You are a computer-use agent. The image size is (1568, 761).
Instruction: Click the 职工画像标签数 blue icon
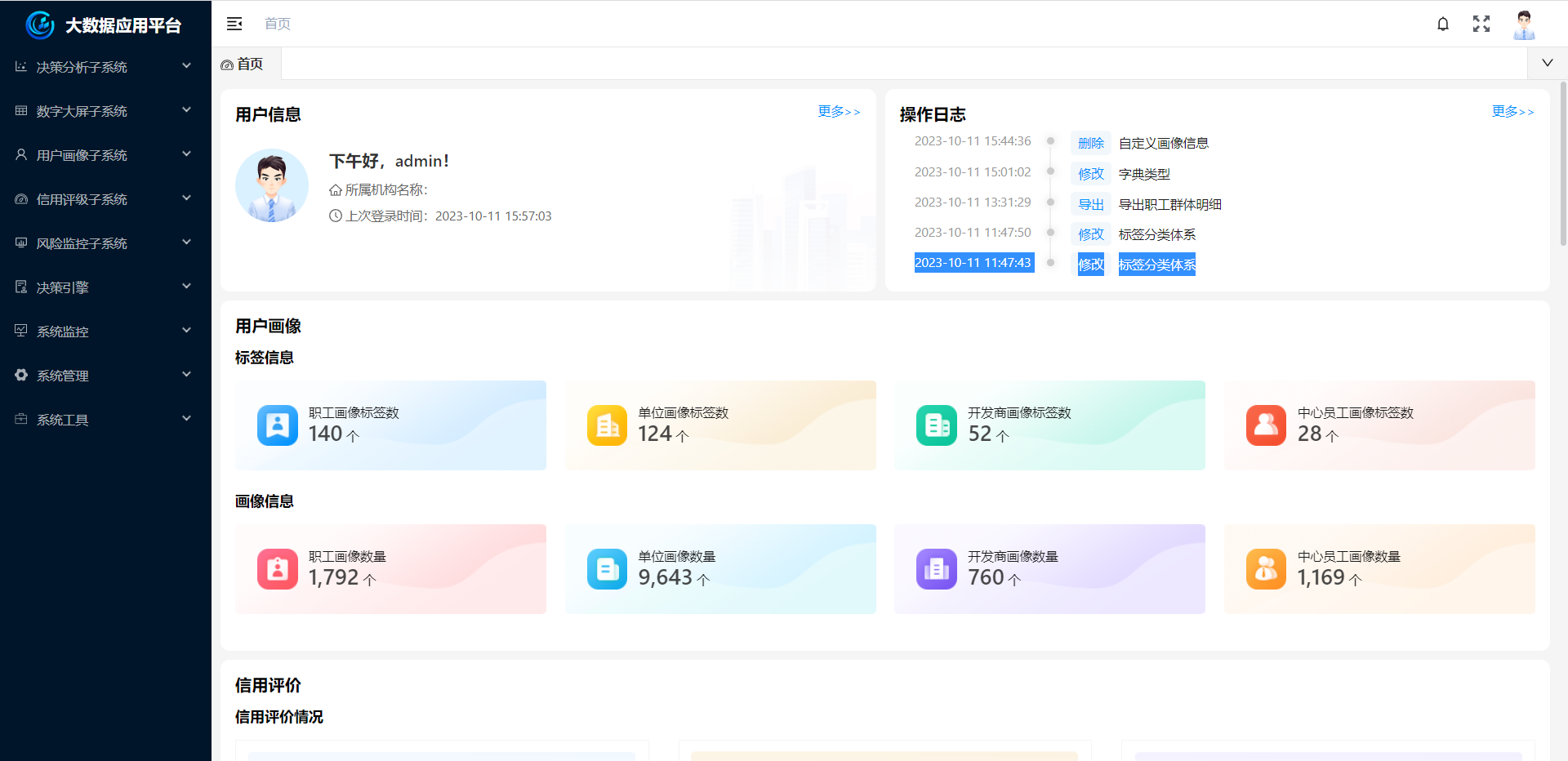click(x=278, y=425)
